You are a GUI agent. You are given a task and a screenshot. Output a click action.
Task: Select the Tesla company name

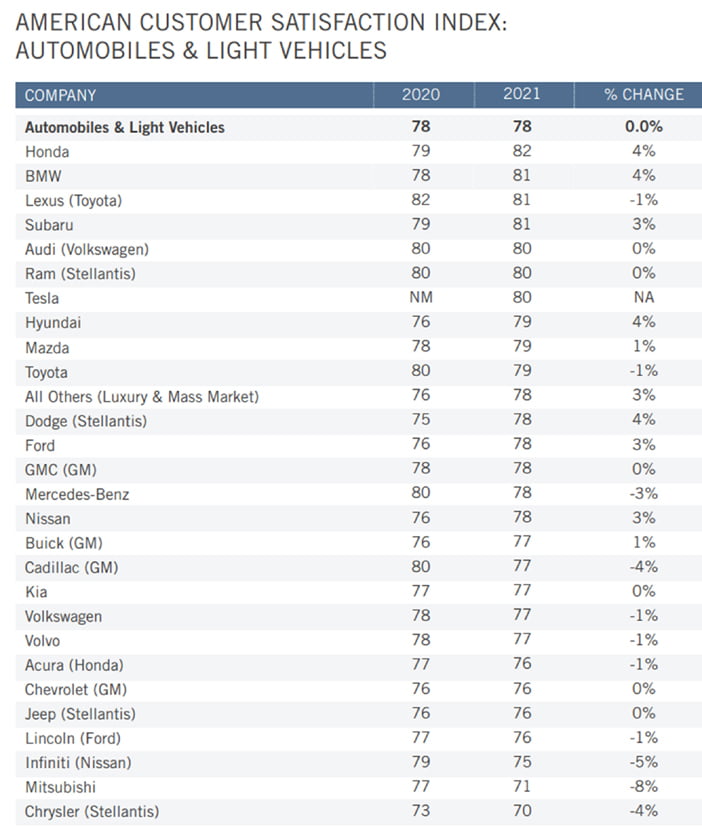point(42,298)
